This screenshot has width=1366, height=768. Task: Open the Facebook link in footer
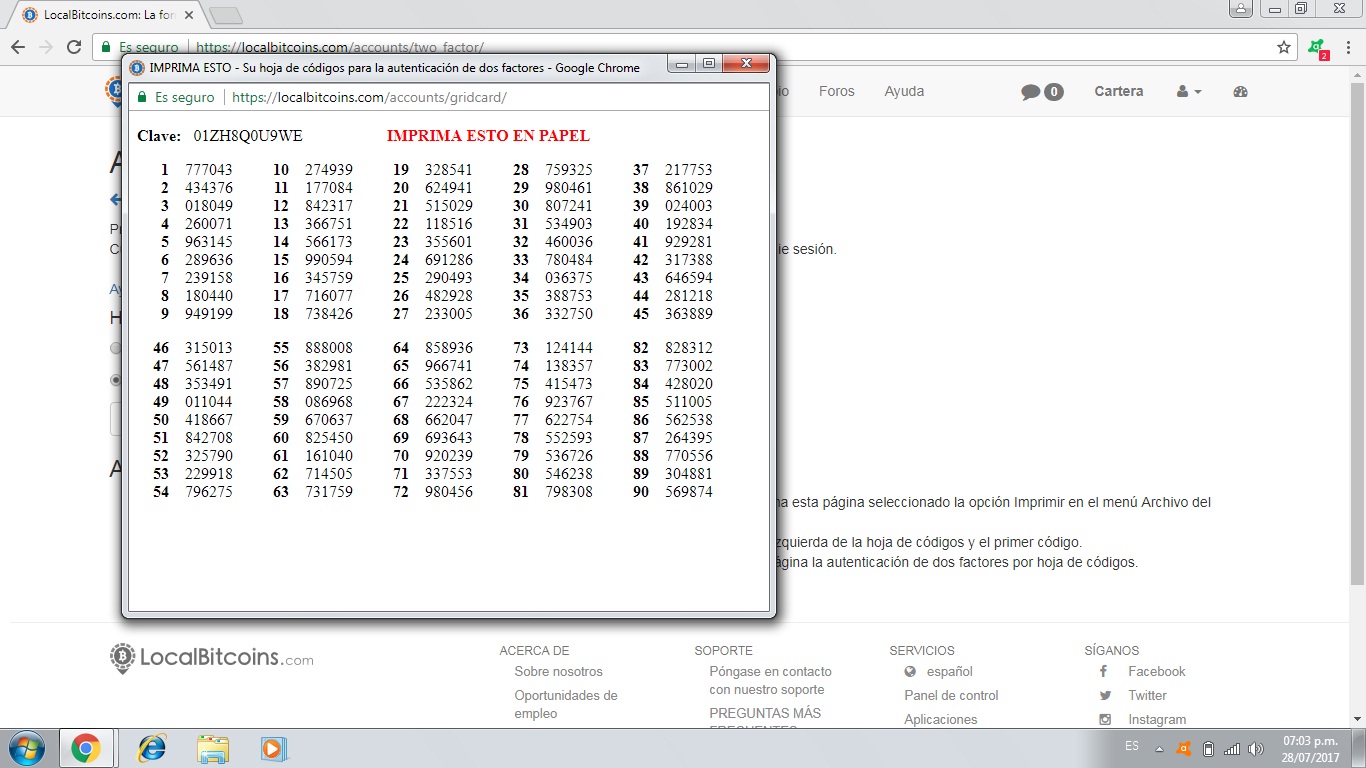1156,671
